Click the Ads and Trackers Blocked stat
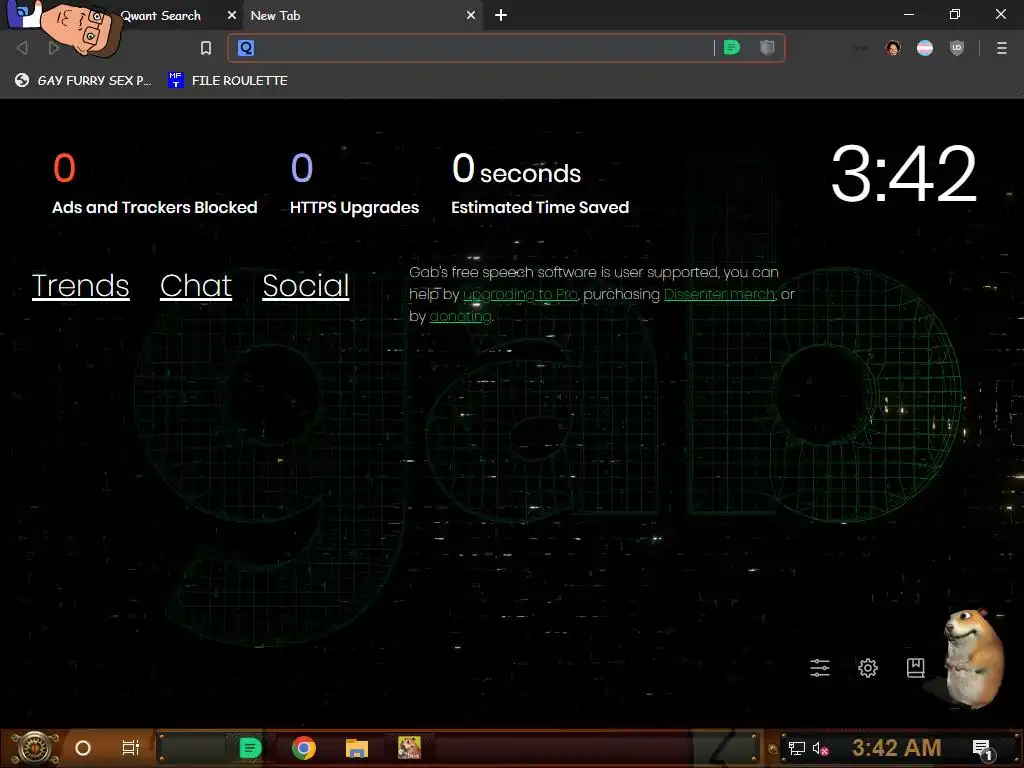This screenshot has height=768, width=1024. pyautogui.click(x=154, y=184)
